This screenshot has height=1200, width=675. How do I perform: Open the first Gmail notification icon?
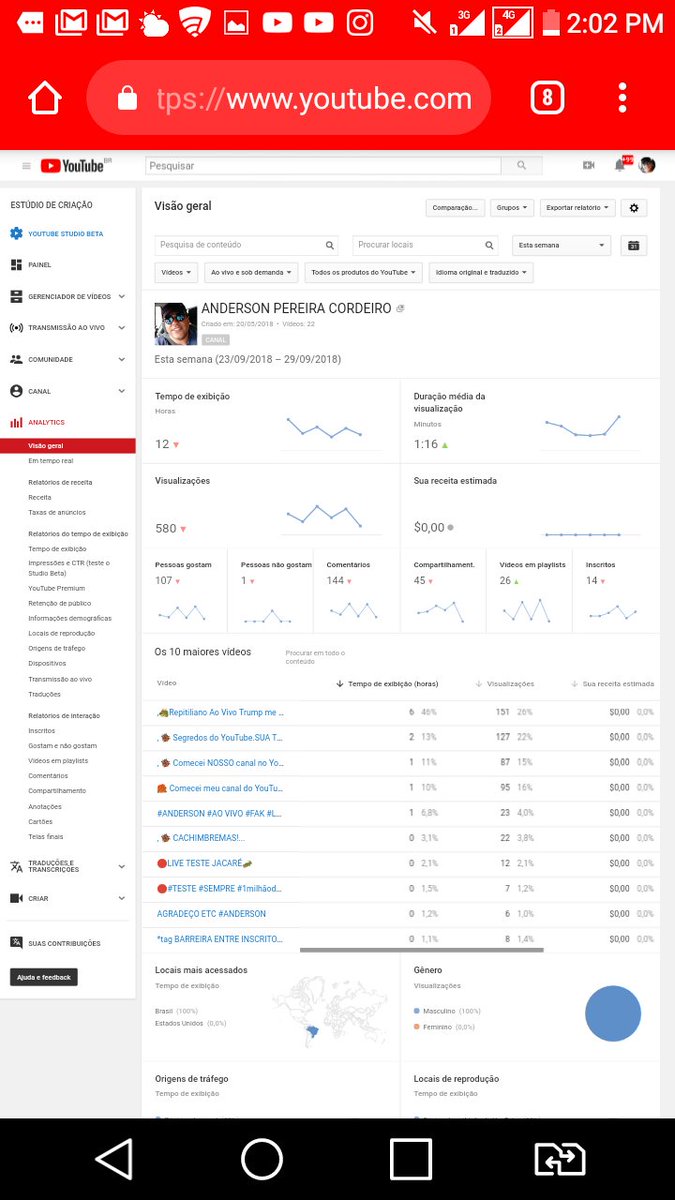coord(70,22)
